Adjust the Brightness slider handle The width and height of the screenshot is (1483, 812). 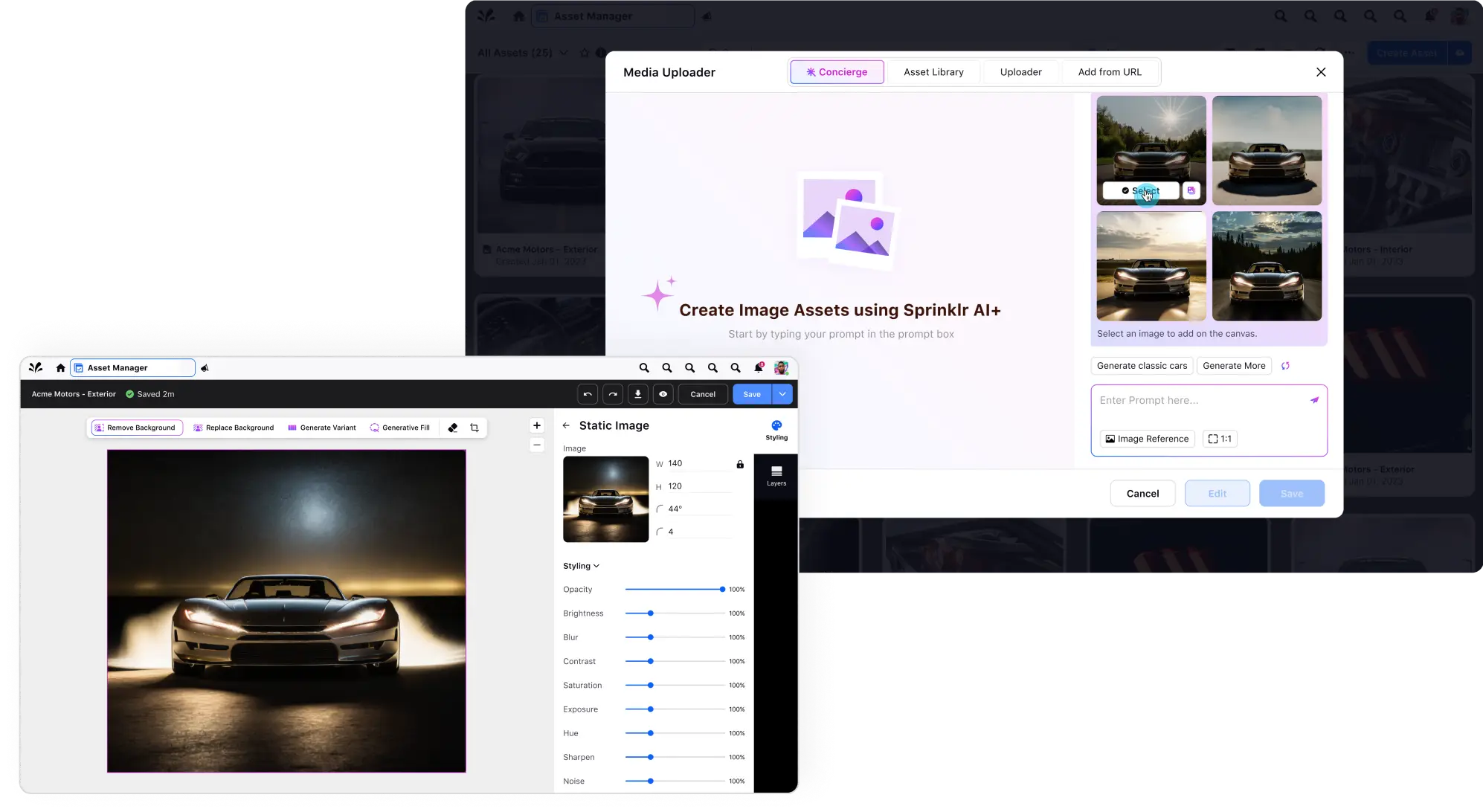click(x=650, y=613)
